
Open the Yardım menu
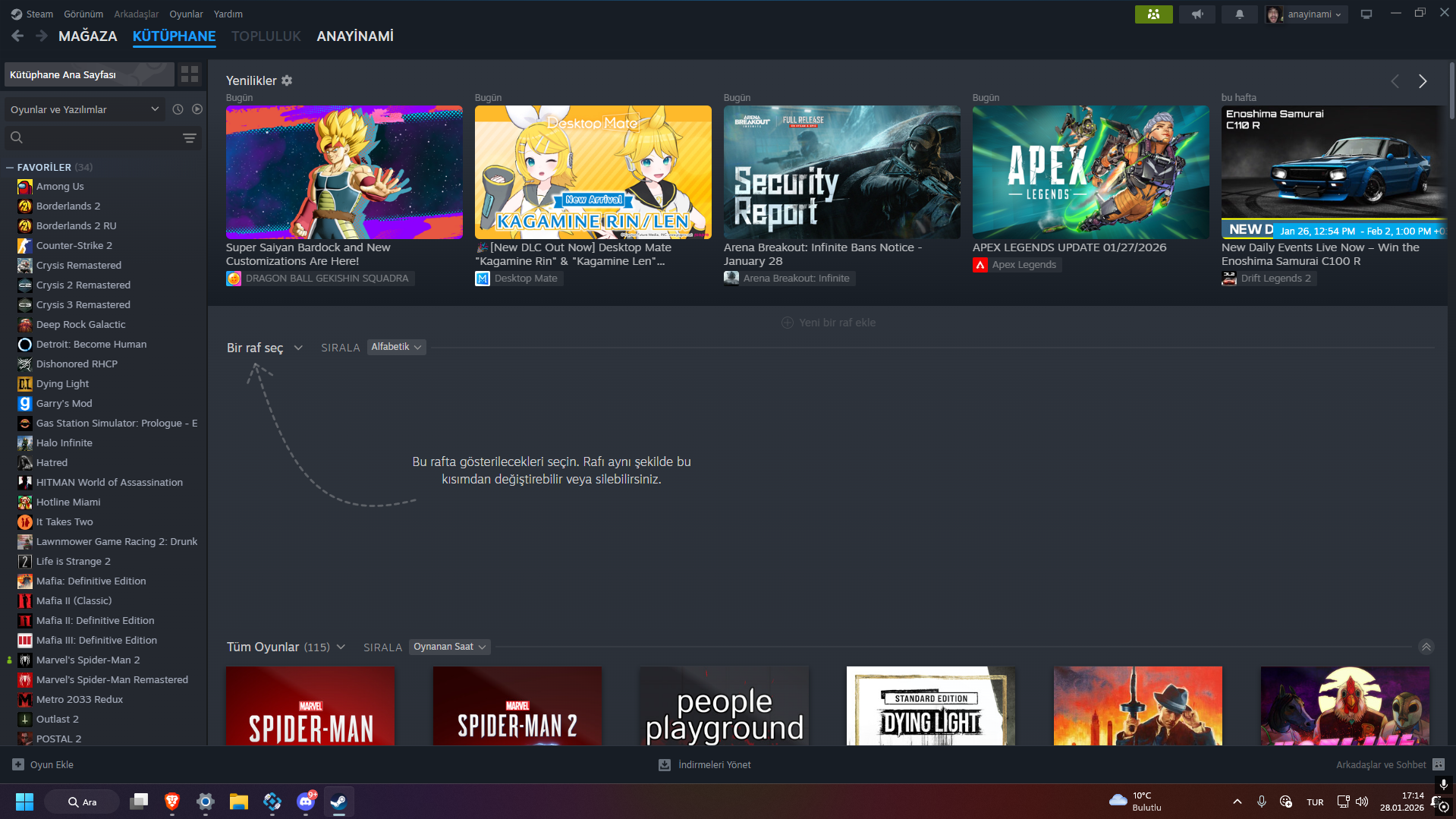(228, 14)
